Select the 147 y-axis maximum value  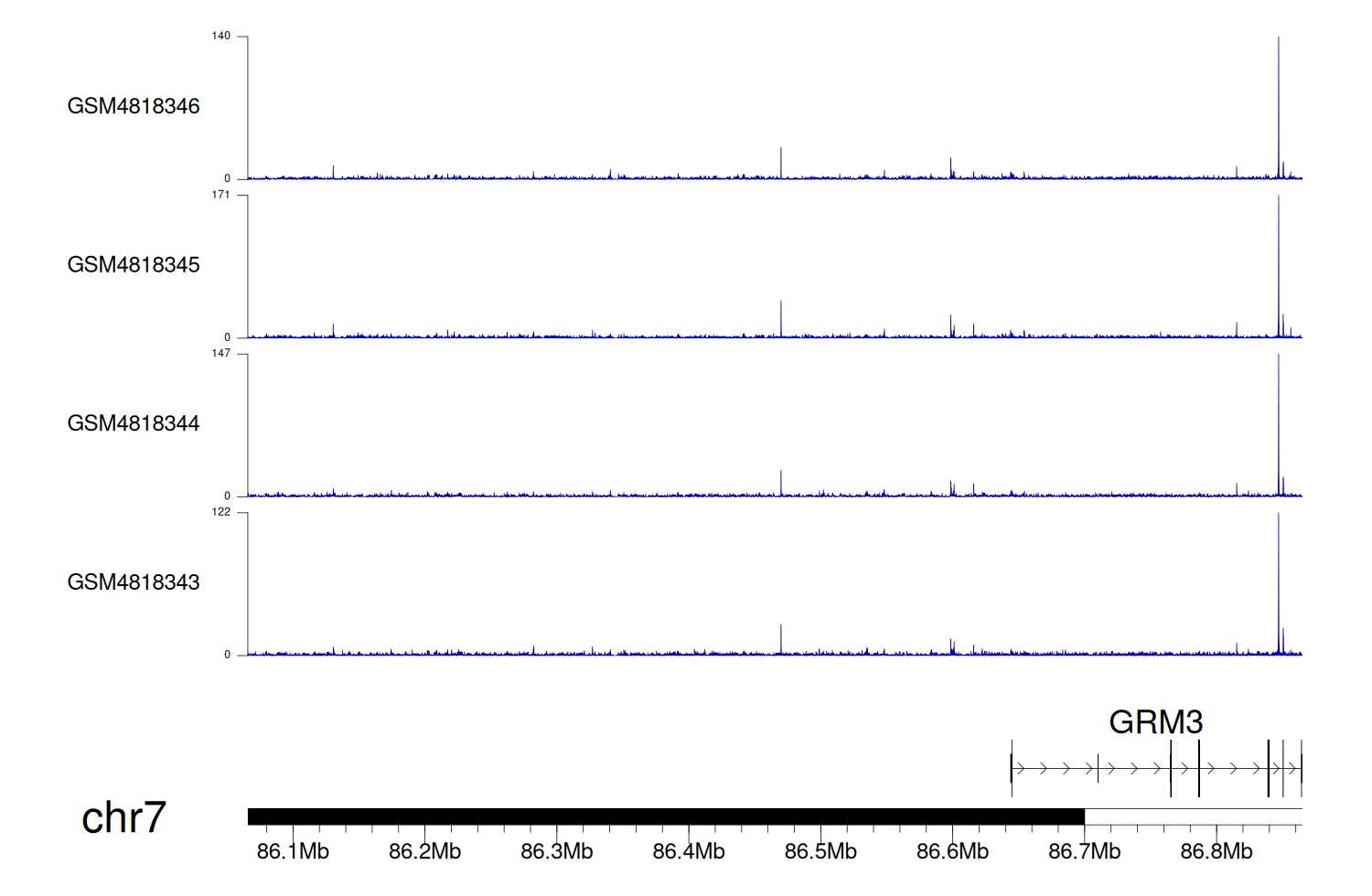point(221,354)
